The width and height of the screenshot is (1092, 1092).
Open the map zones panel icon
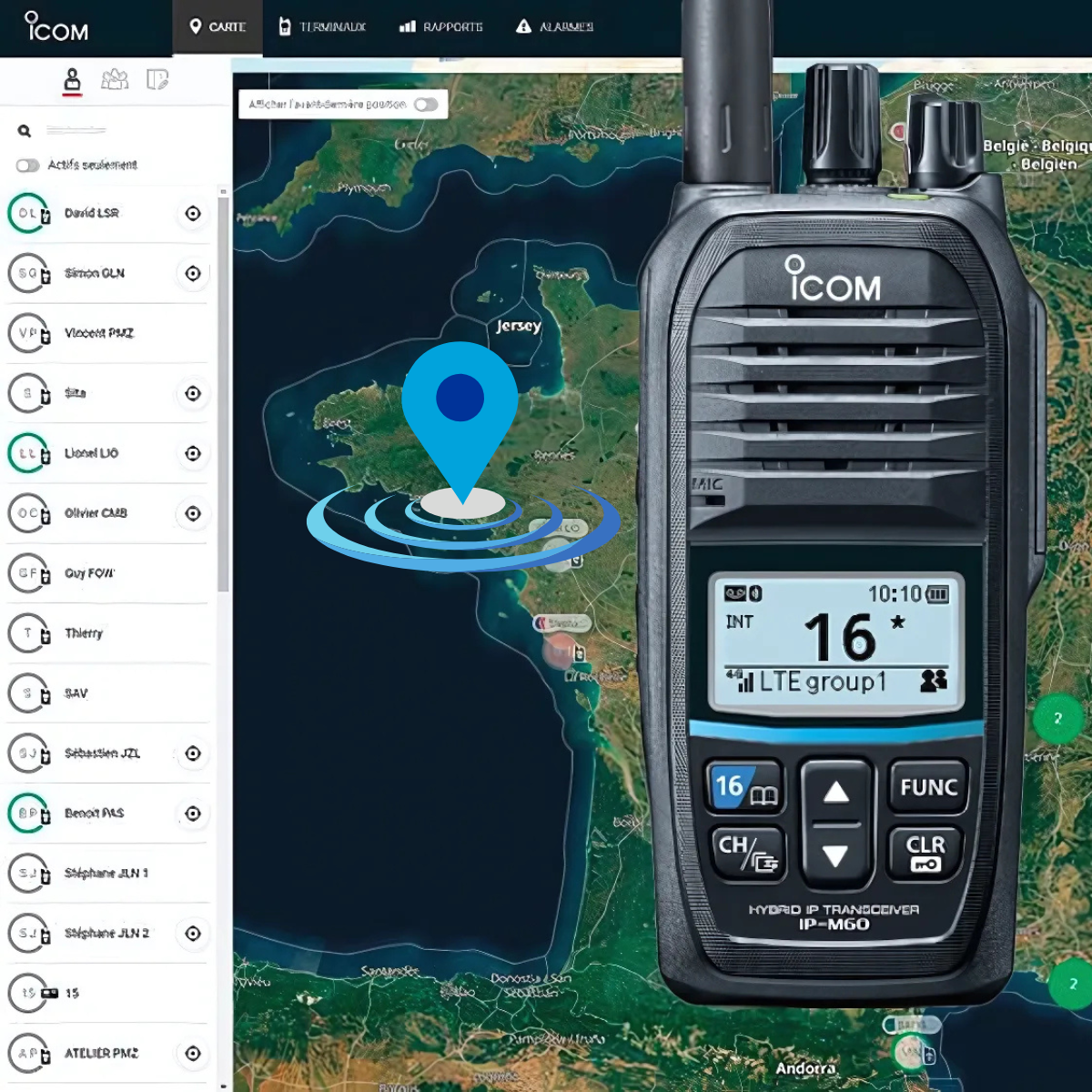[x=157, y=80]
